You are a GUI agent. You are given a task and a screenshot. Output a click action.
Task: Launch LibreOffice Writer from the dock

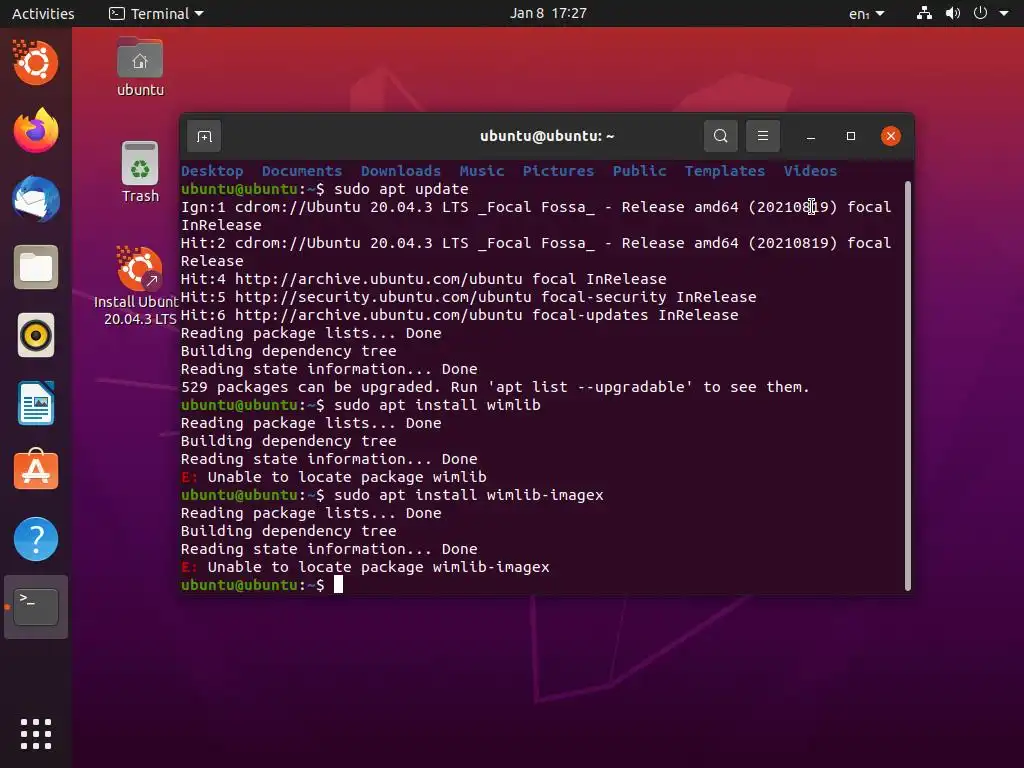point(35,403)
